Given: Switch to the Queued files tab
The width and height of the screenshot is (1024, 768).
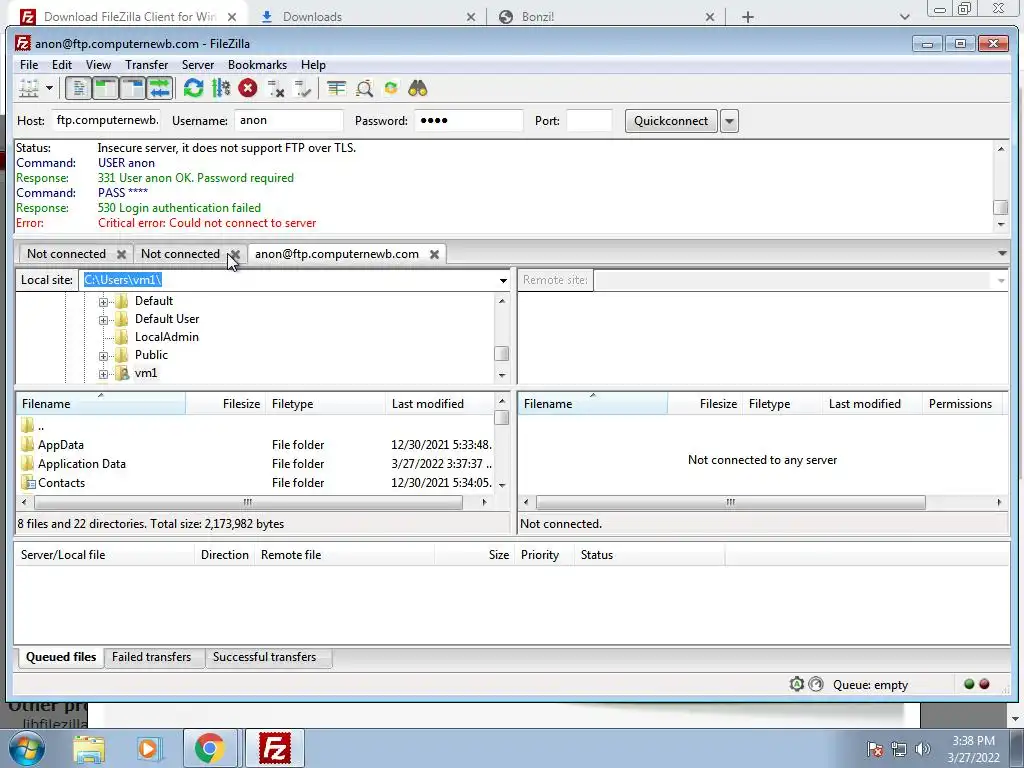Looking at the screenshot, I should 61,657.
